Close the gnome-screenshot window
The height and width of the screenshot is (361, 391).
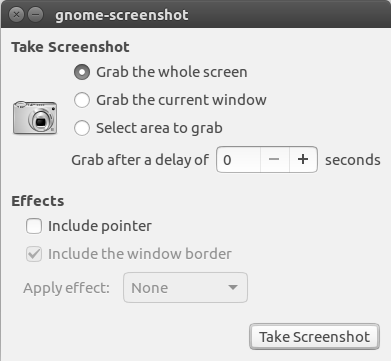click(16, 15)
